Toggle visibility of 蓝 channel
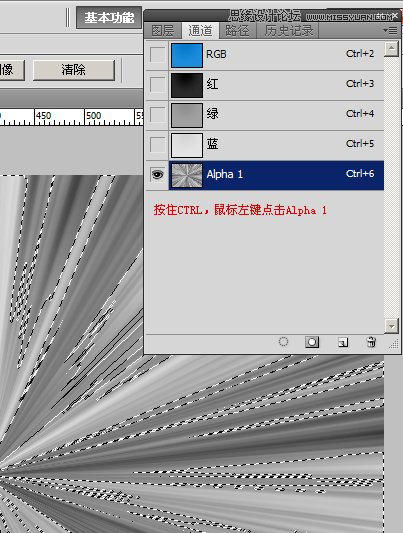 tap(157, 144)
